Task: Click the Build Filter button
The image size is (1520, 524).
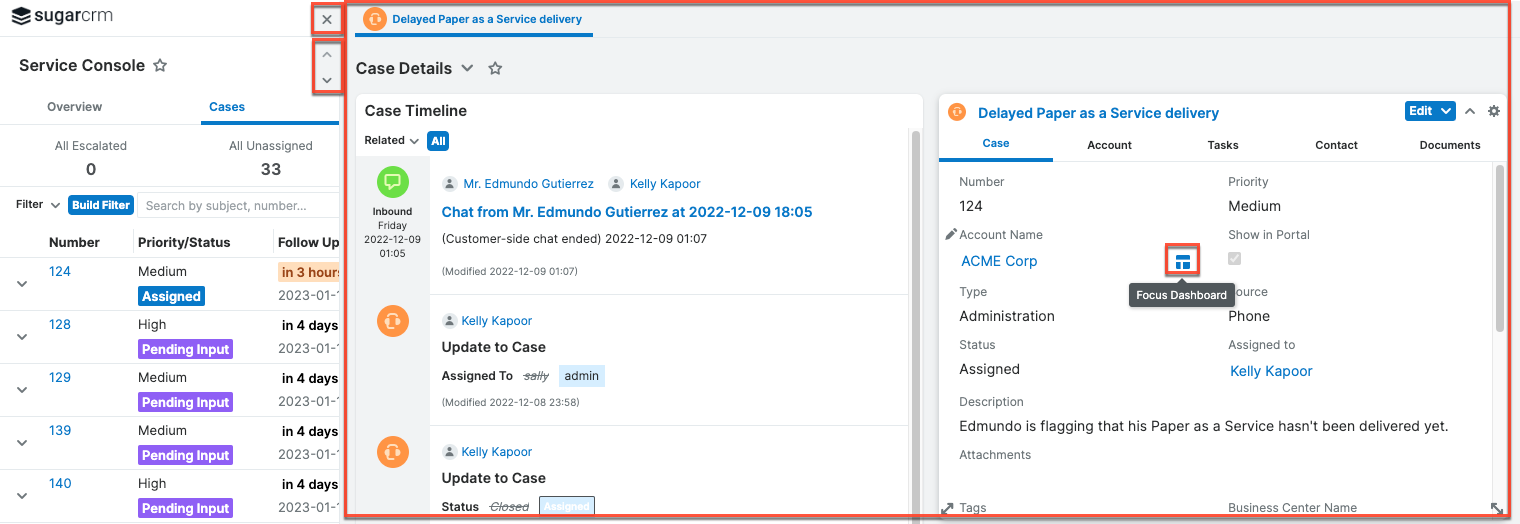Action: (101, 205)
